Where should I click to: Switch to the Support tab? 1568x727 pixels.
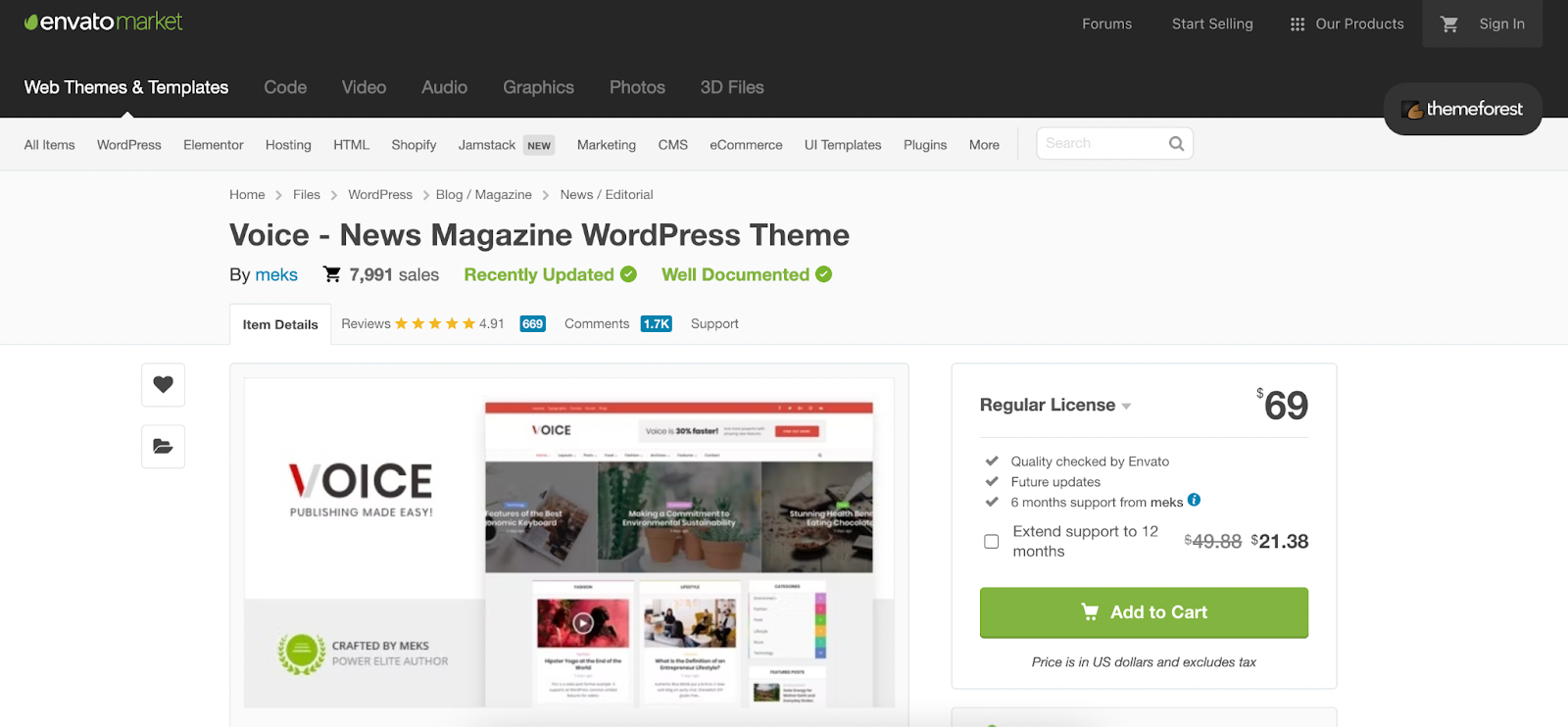tap(714, 324)
